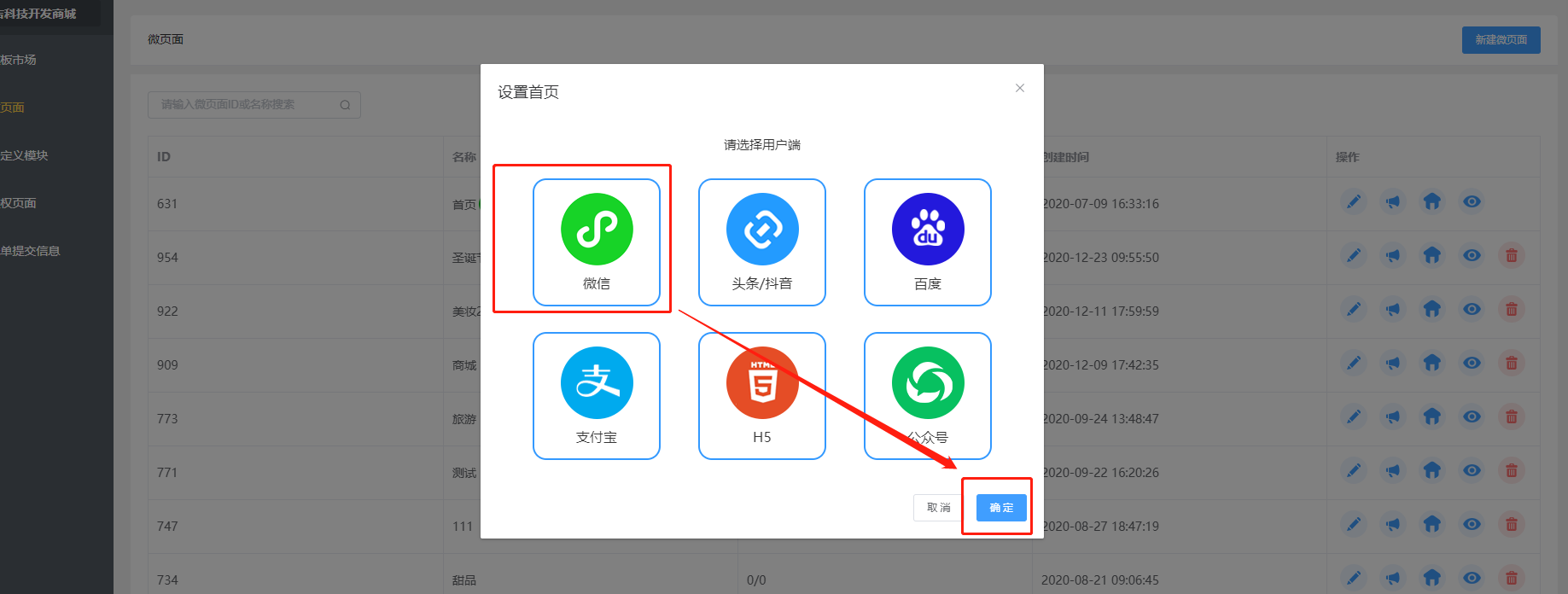
Task: Focus the 微页面 ID search field
Action: 254,105
